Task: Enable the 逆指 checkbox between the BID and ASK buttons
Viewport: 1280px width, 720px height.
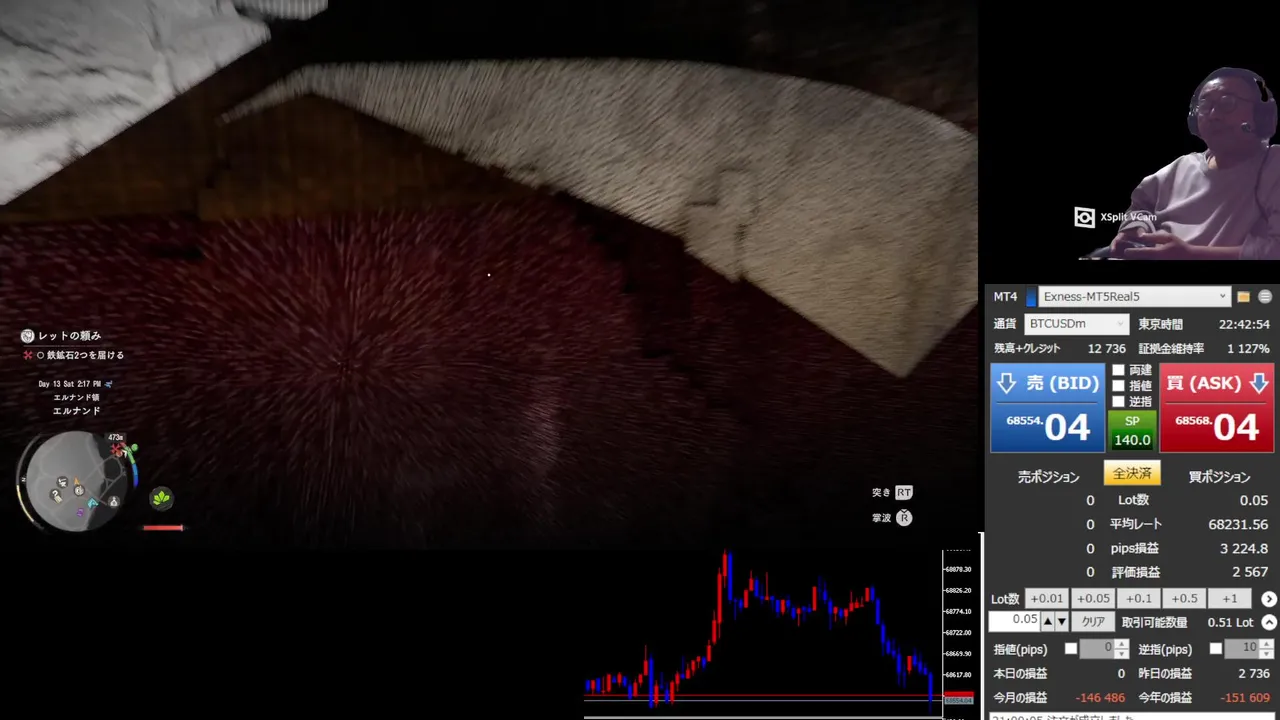Action: click(x=1119, y=401)
